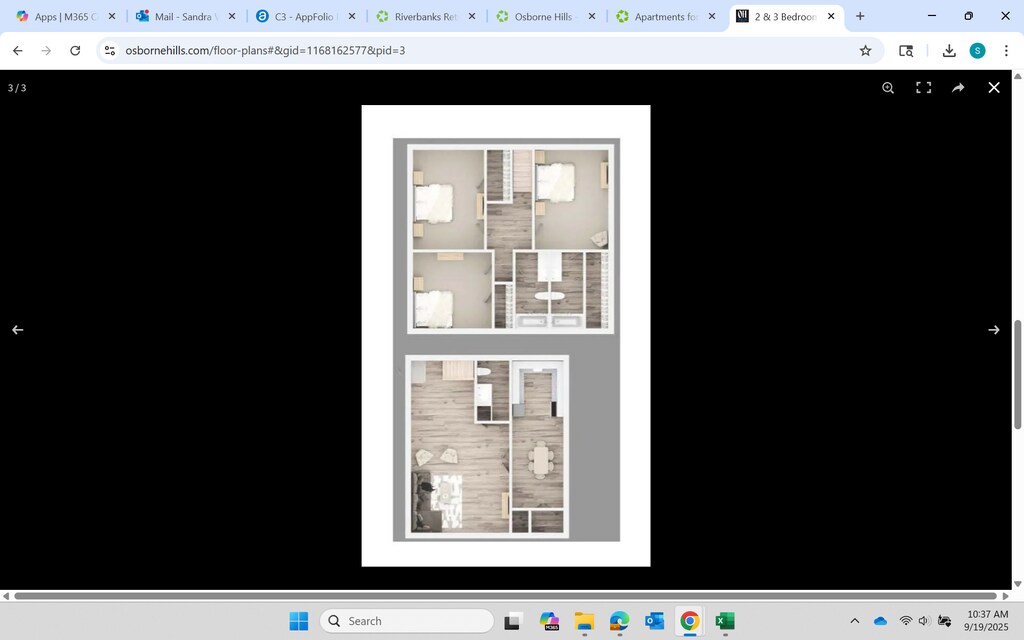
Task: Click the vertical page scrollbar
Action: tap(1018, 373)
